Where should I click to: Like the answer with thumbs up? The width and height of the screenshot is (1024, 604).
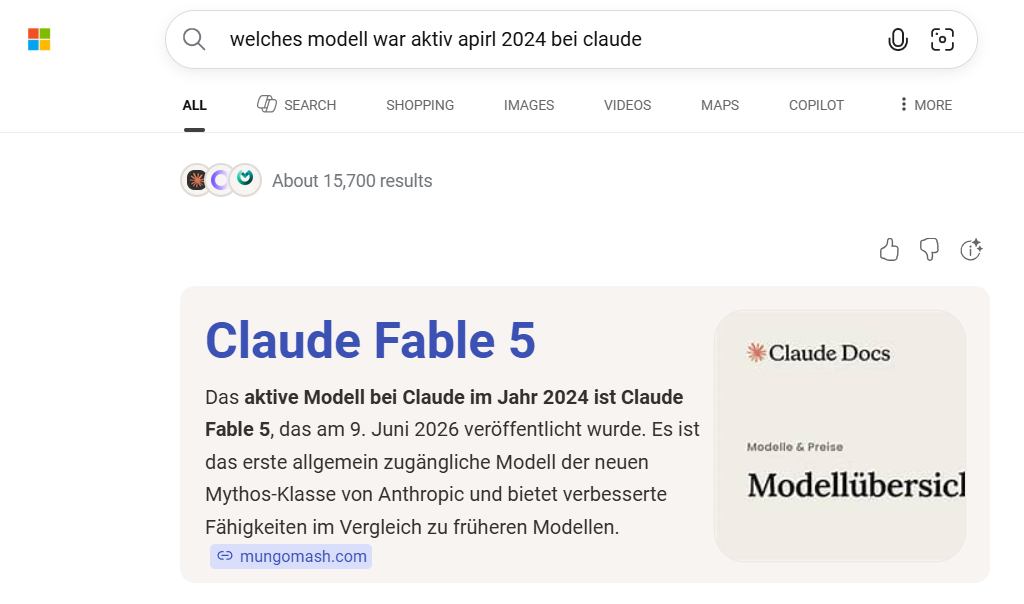(889, 249)
